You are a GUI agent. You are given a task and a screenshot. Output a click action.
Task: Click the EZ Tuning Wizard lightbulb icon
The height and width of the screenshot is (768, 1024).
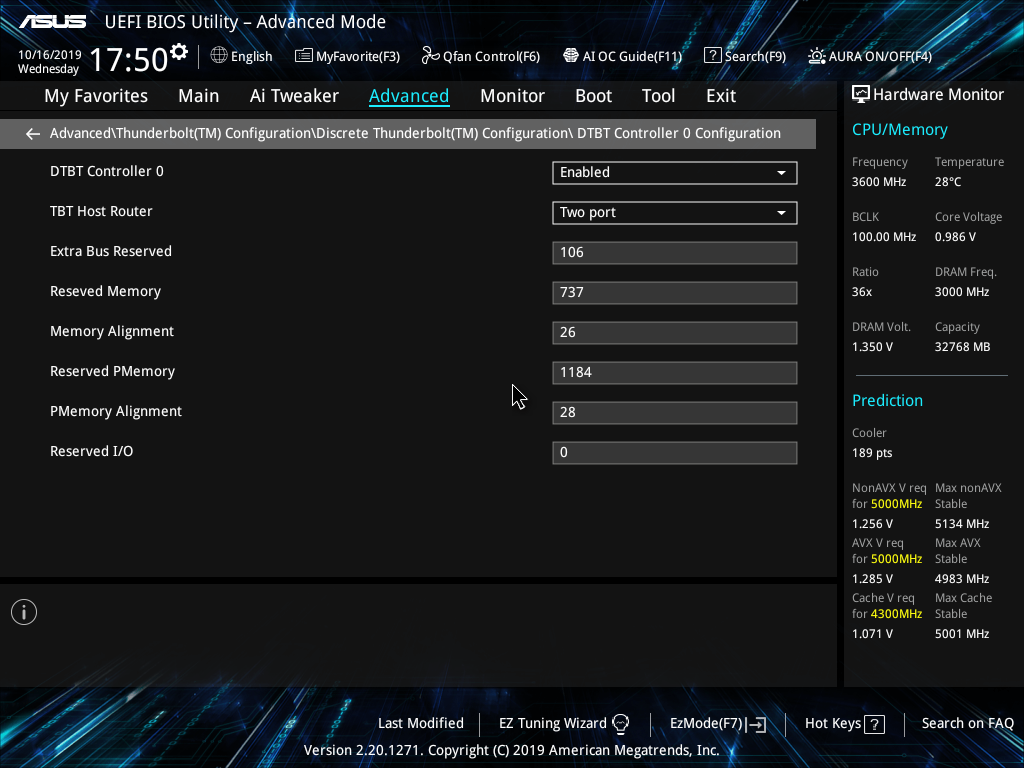coord(620,724)
